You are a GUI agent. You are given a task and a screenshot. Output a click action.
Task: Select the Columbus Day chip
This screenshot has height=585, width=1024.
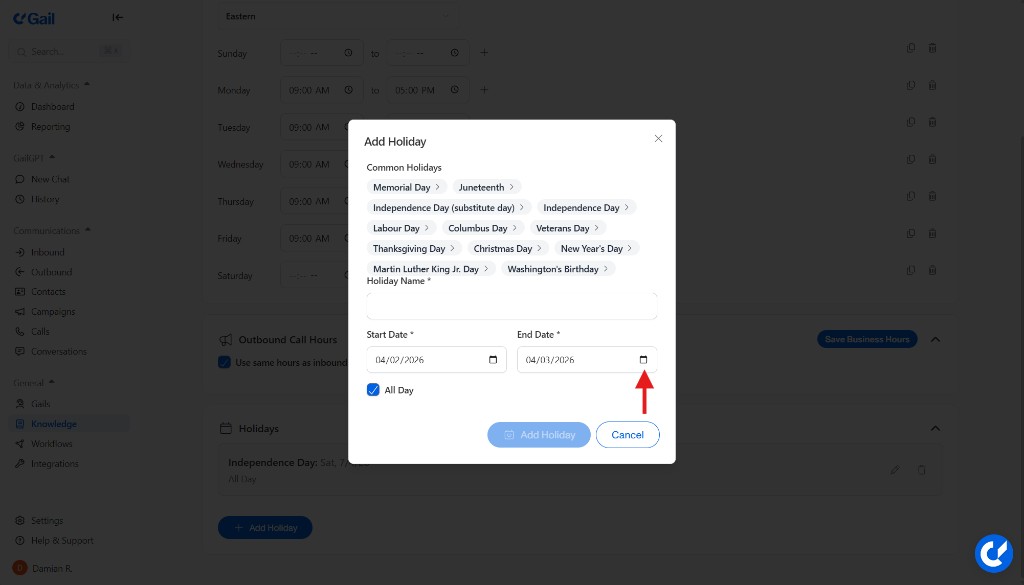[x=483, y=228]
